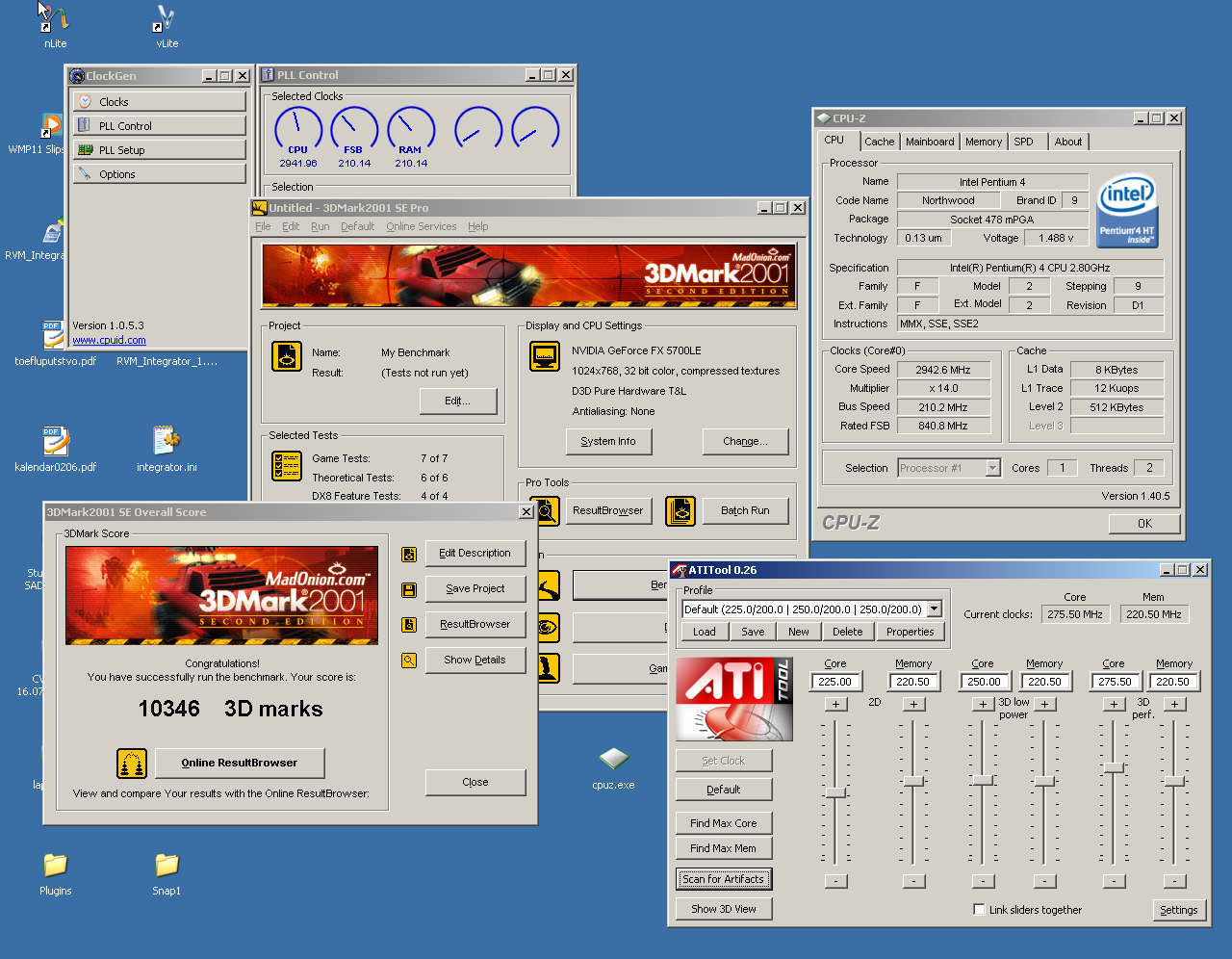The width and height of the screenshot is (1232, 959).
Task: Click Find Max Core in ATITool
Action: click(724, 823)
